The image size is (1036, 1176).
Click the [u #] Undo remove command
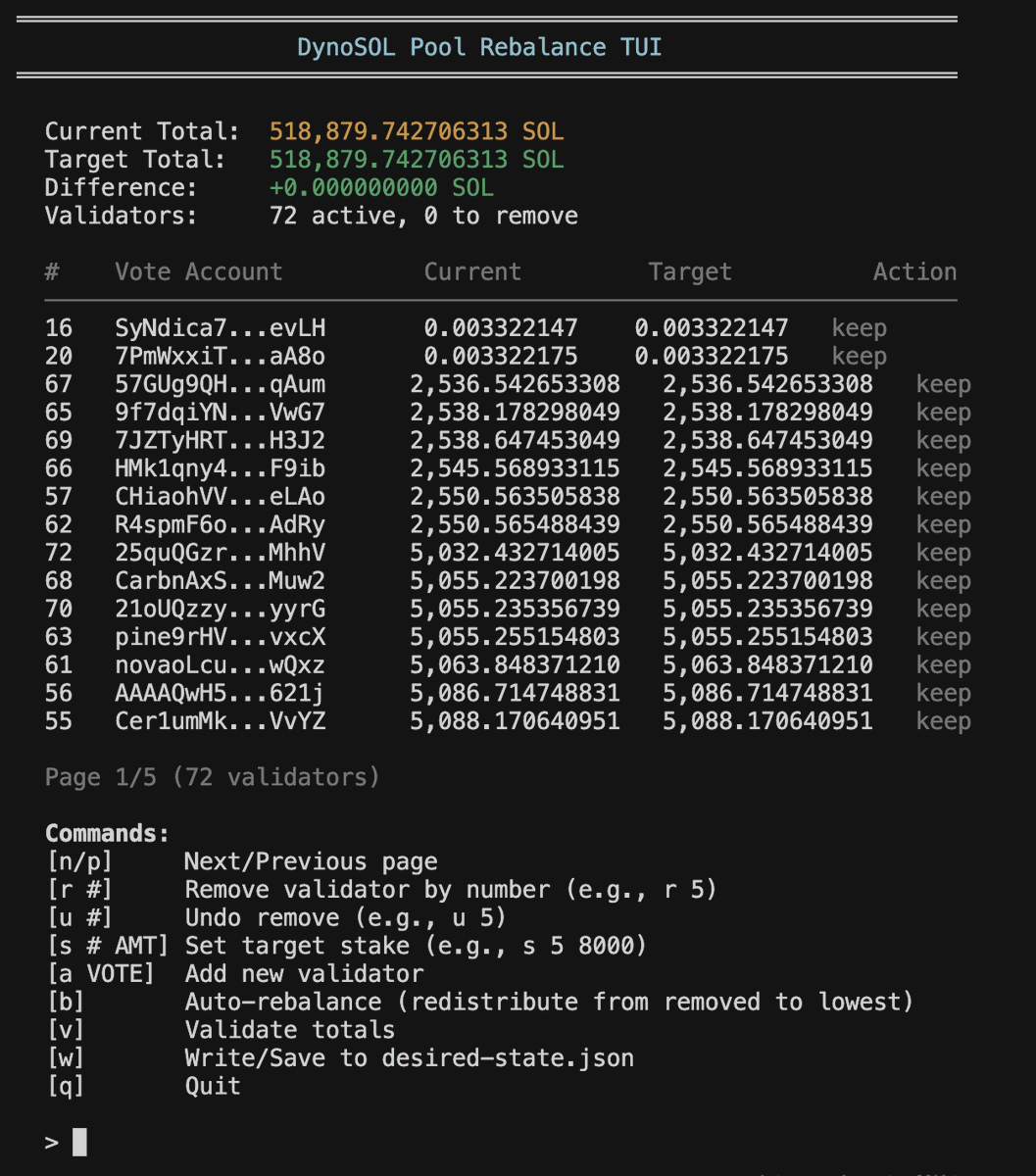pos(276,918)
